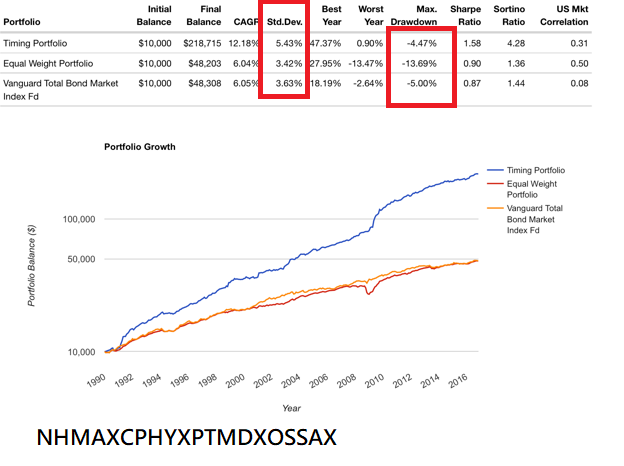
Task: Click the 2008 x-axis label
Action: coord(347,381)
